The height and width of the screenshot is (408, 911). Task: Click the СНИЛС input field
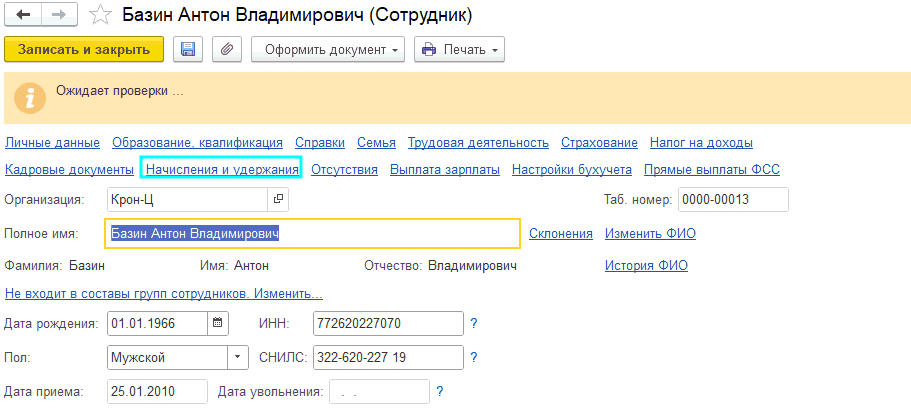pos(388,357)
